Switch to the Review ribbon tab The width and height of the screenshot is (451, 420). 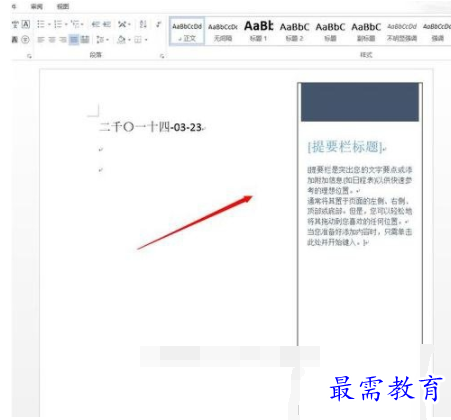36,6
